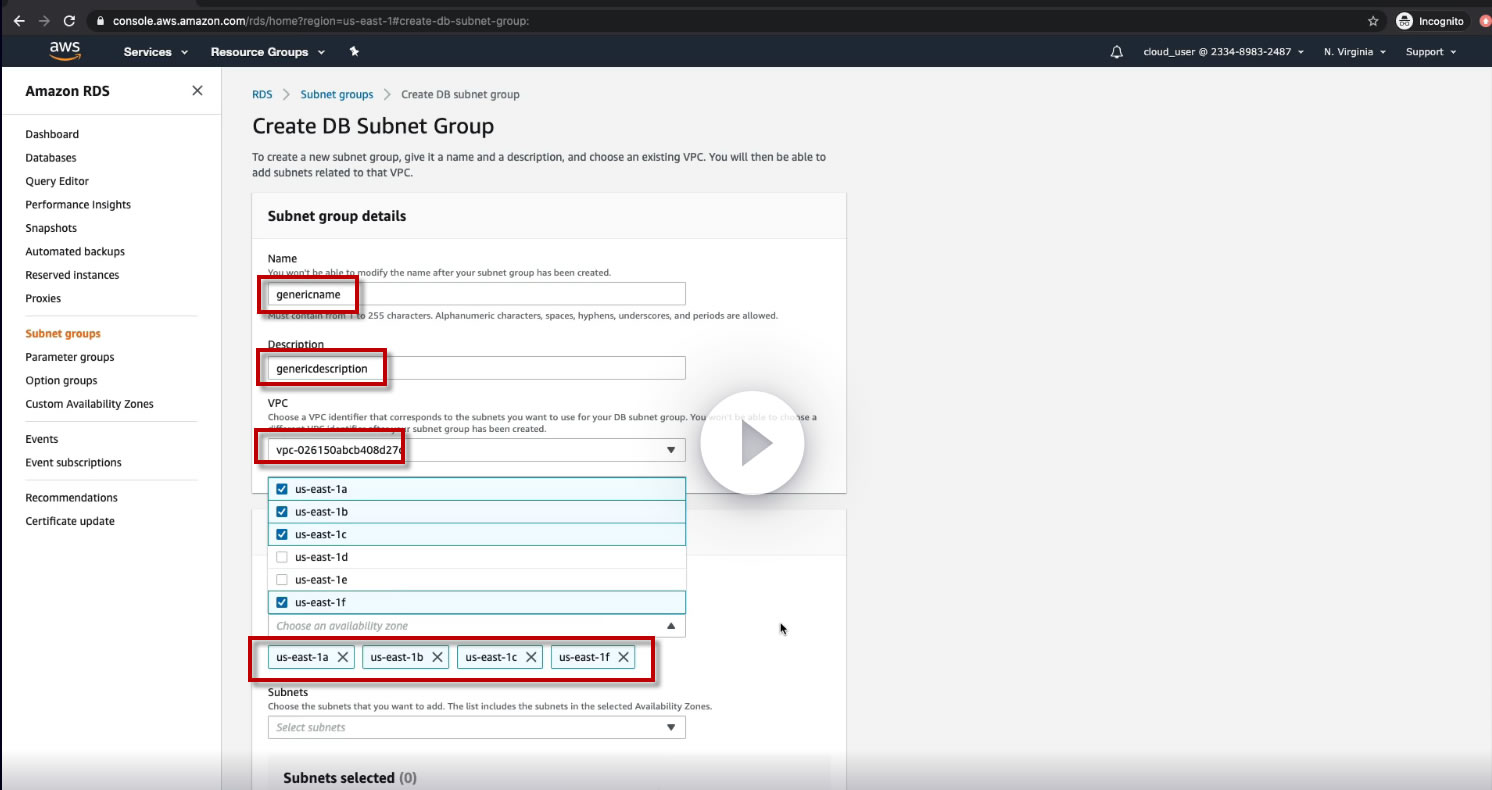Remove the us-east-1c zone tag

[x=531, y=657]
